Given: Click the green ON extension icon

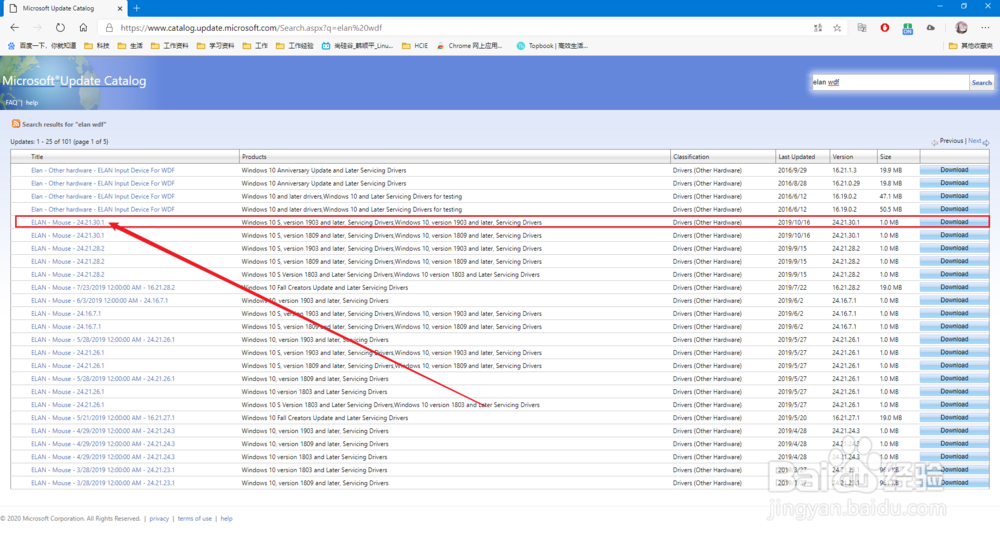Looking at the screenshot, I should click(x=908, y=28).
